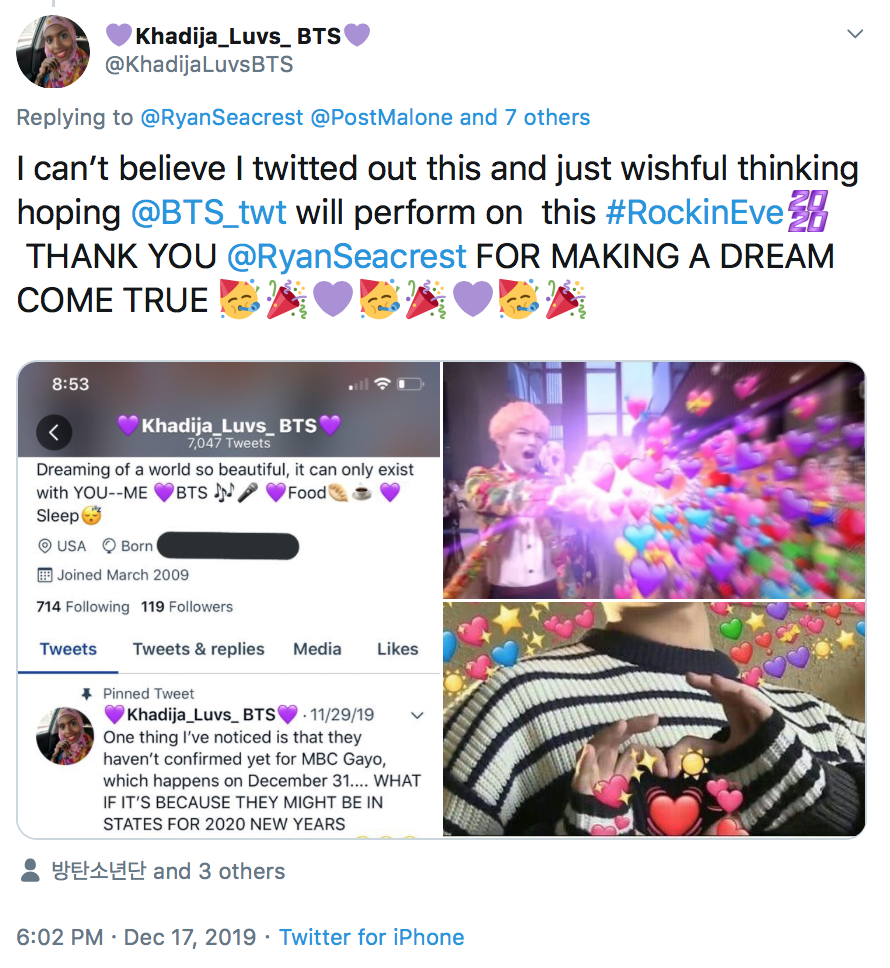Open tagged 방탄소년단 and 3 others
This screenshot has width=890, height=968.
click(x=168, y=871)
